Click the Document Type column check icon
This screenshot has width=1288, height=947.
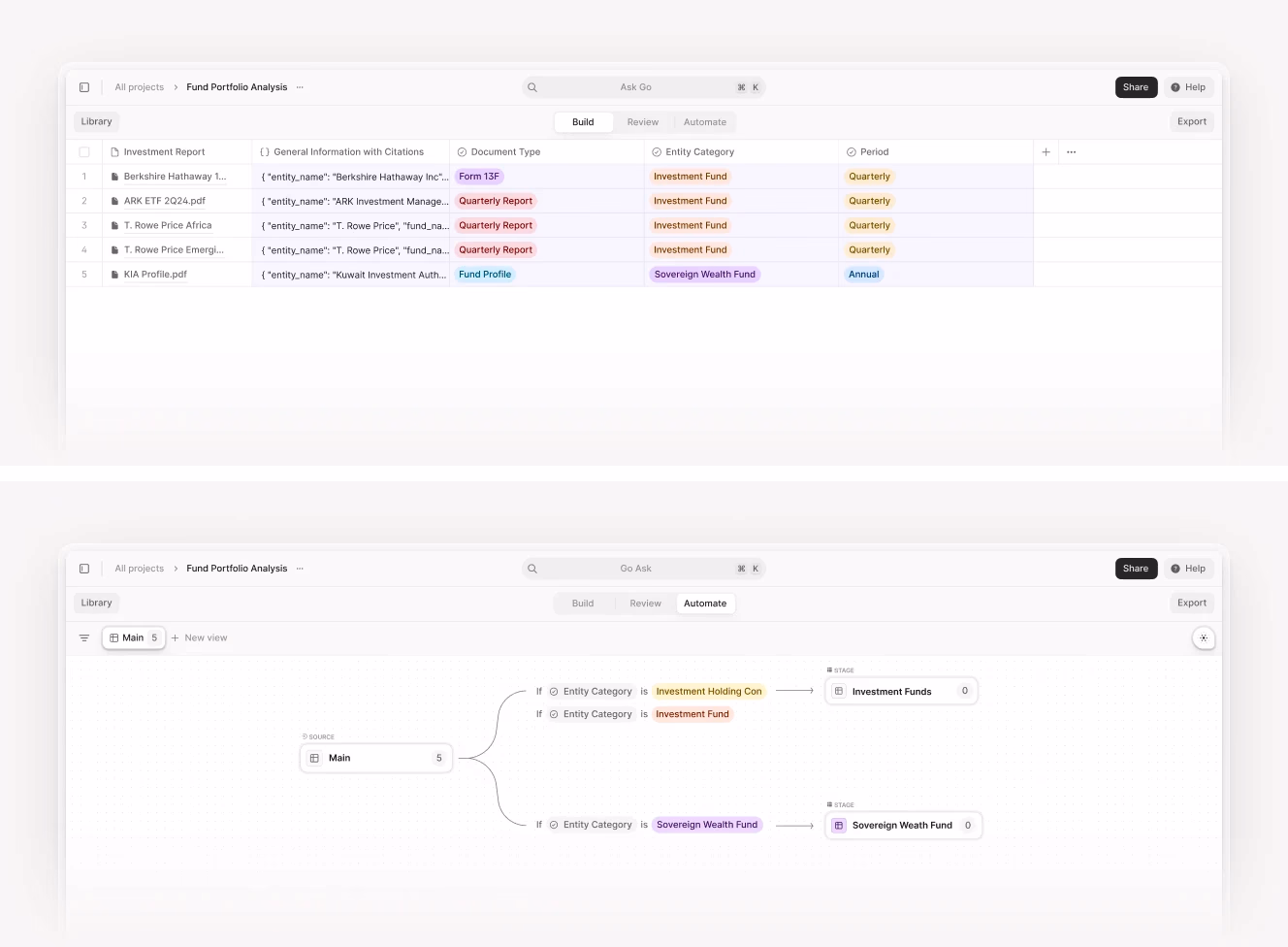tap(463, 152)
